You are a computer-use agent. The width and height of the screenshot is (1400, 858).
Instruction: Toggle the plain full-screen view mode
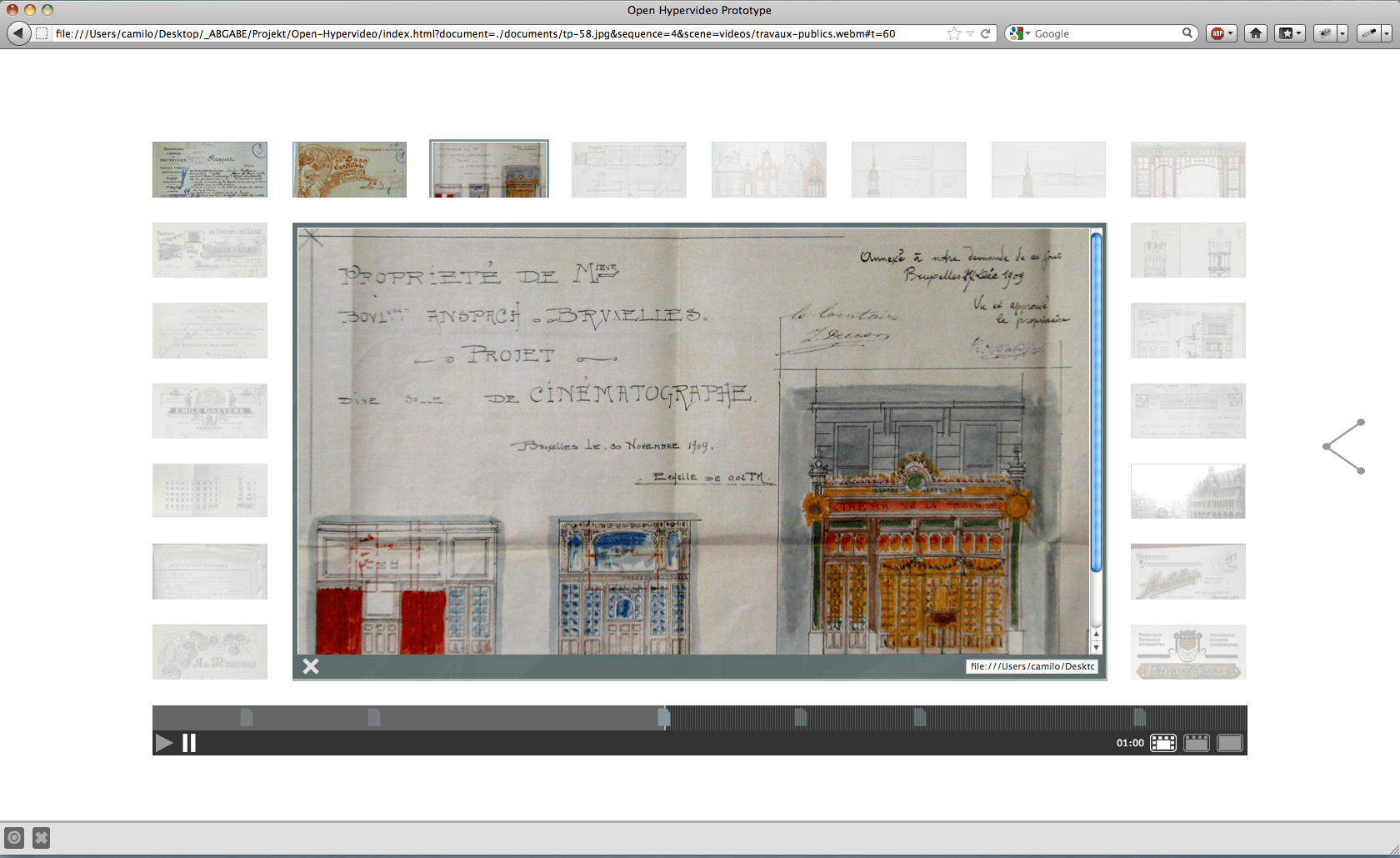[1229, 743]
